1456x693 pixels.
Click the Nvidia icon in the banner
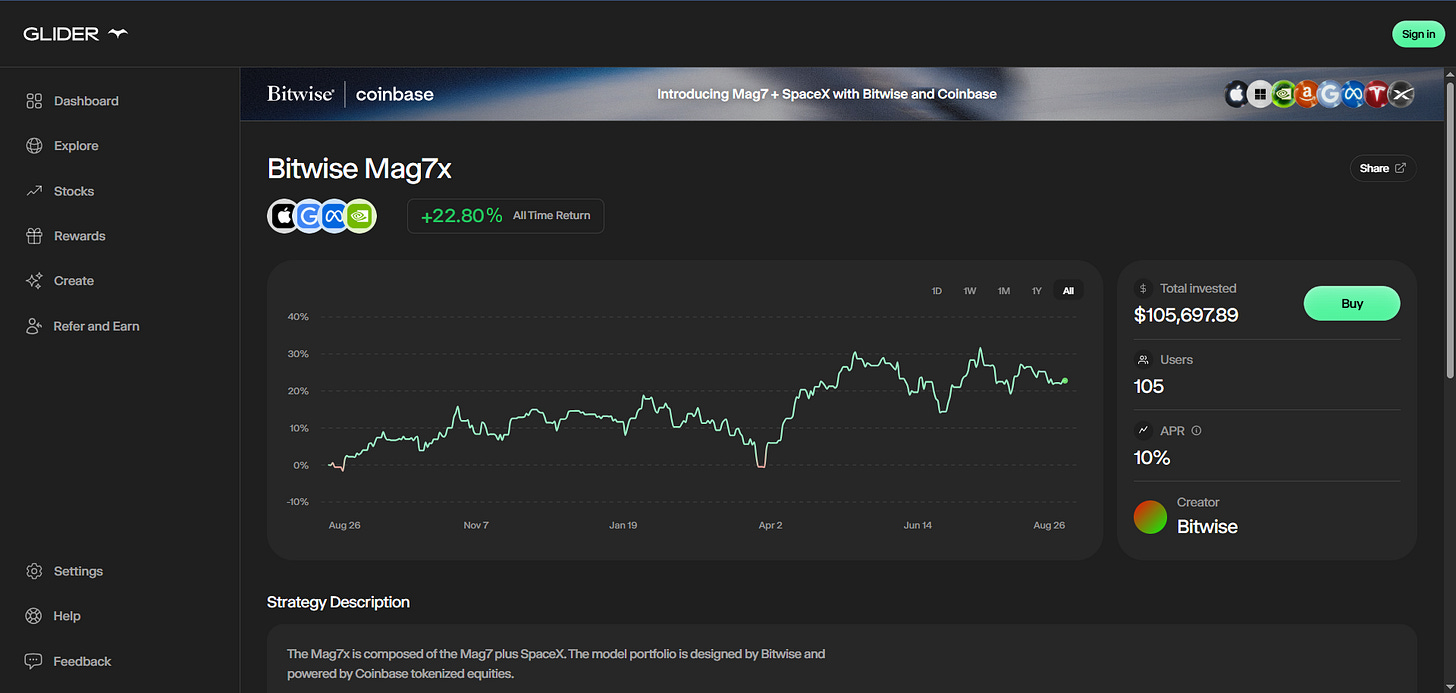click(1284, 94)
